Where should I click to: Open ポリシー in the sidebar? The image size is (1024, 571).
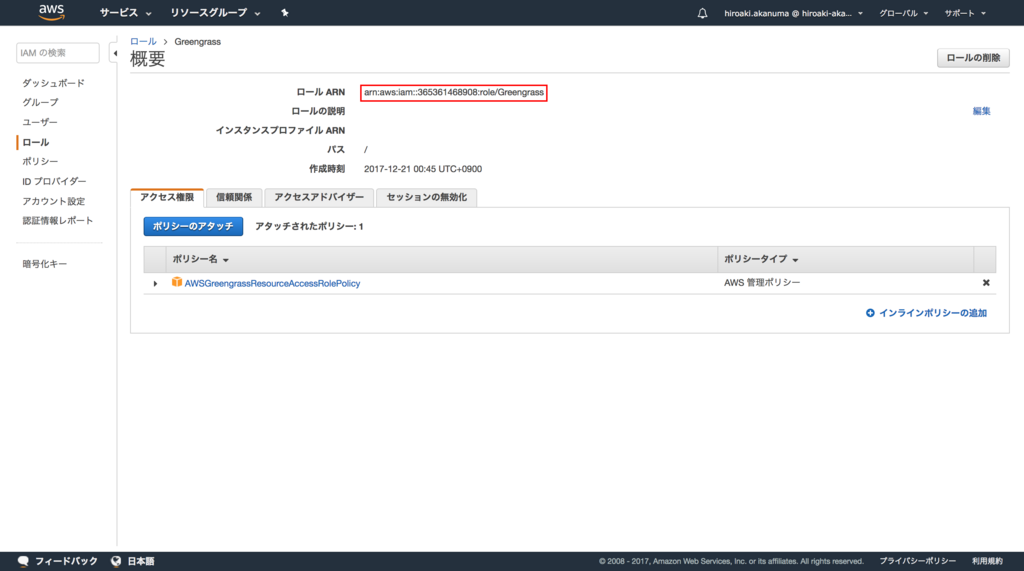[40, 161]
